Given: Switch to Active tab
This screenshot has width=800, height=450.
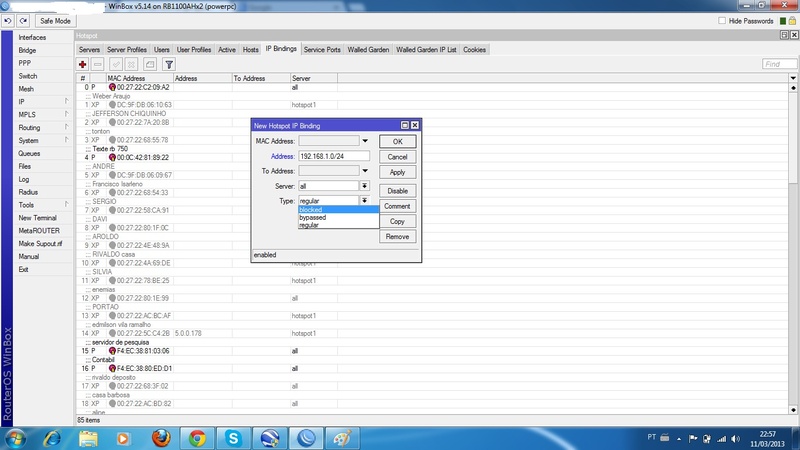Looking at the screenshot, I should point(227,49).
